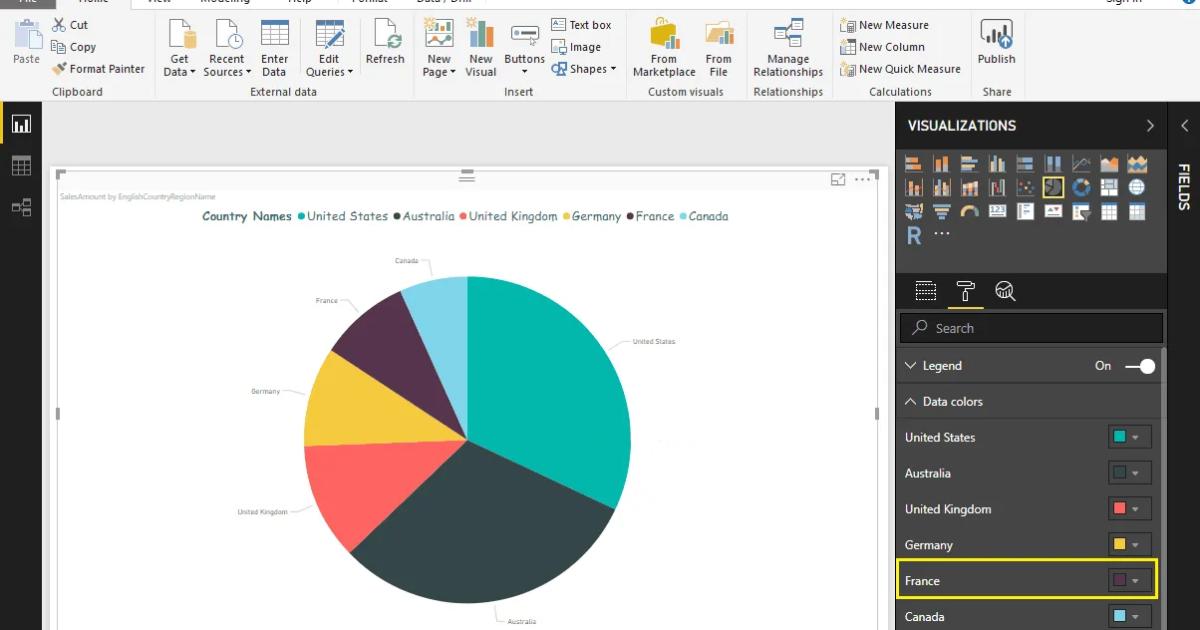Change the color swatch for France

pyautogui.click(x=1131, y=580)
